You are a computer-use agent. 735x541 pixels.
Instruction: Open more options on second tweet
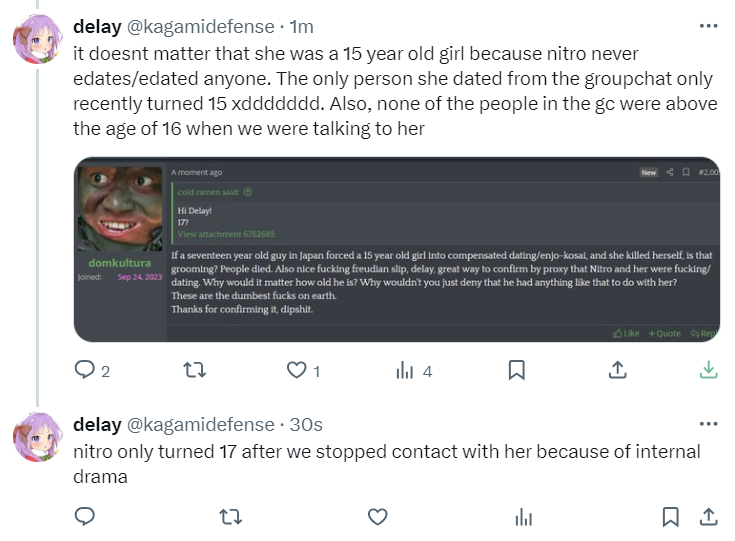click(x=708, y=424)
